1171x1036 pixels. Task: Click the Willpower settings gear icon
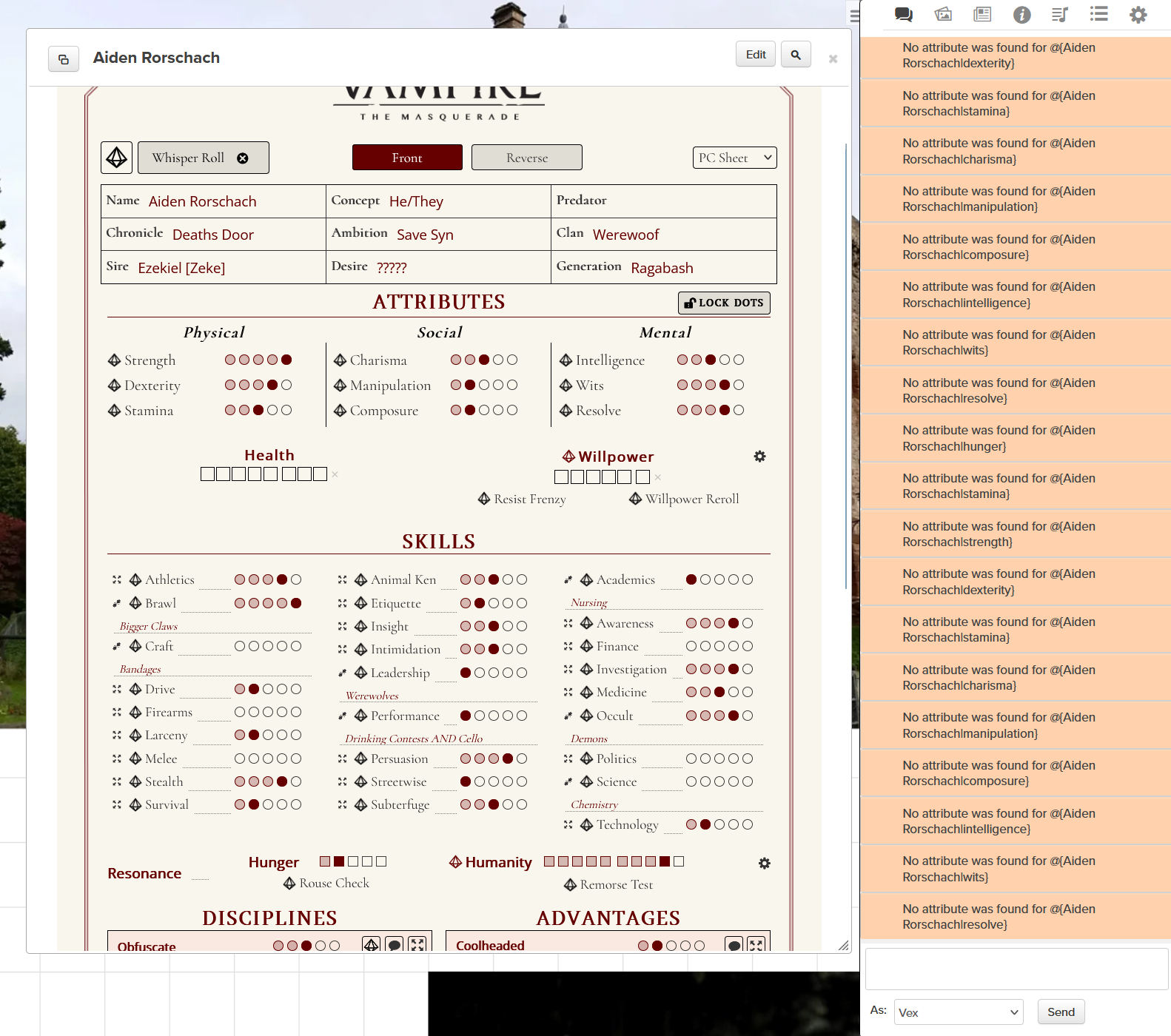(x=759, y=457)
